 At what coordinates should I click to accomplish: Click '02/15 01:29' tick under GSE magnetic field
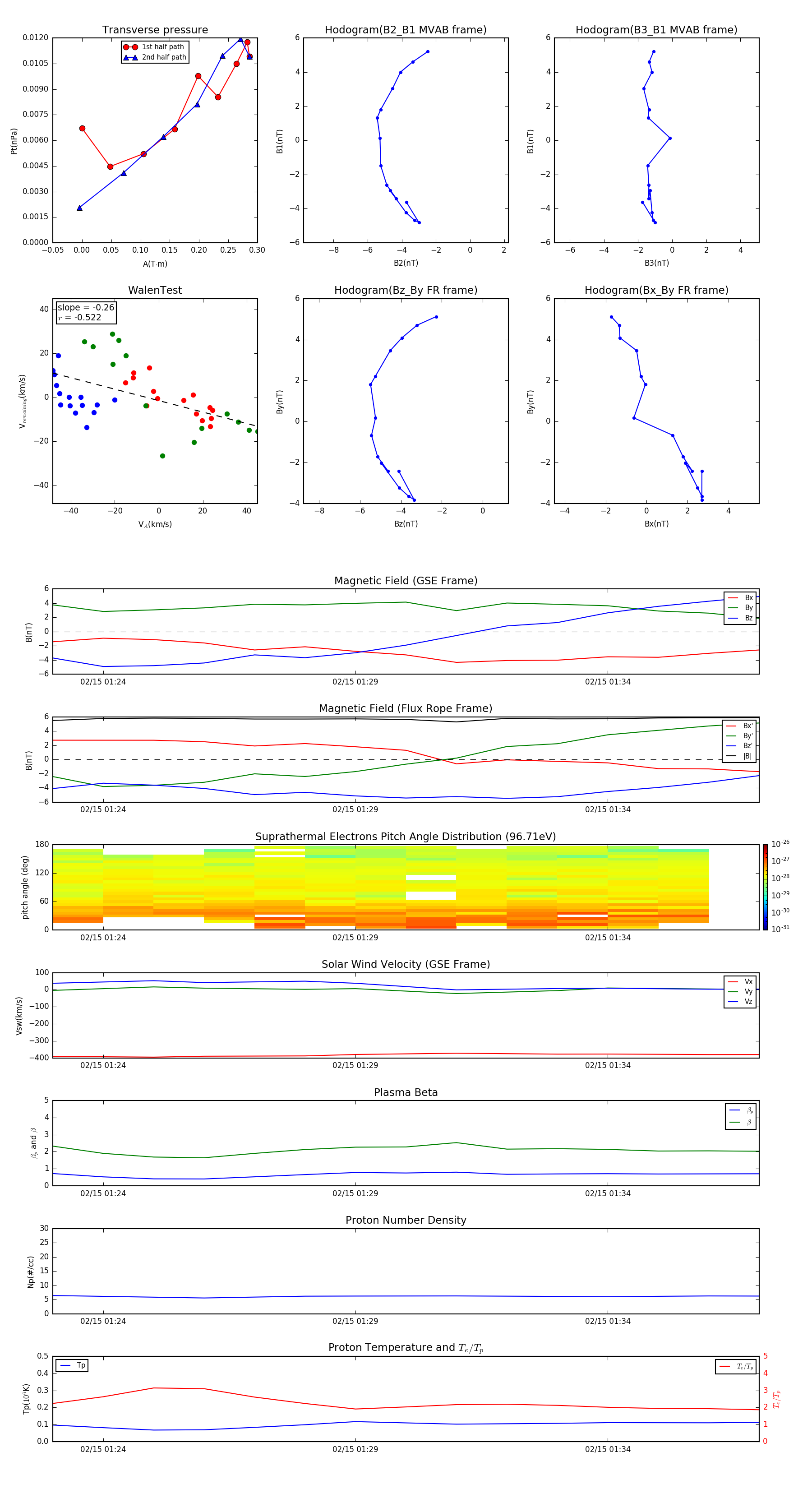[355, 682]
